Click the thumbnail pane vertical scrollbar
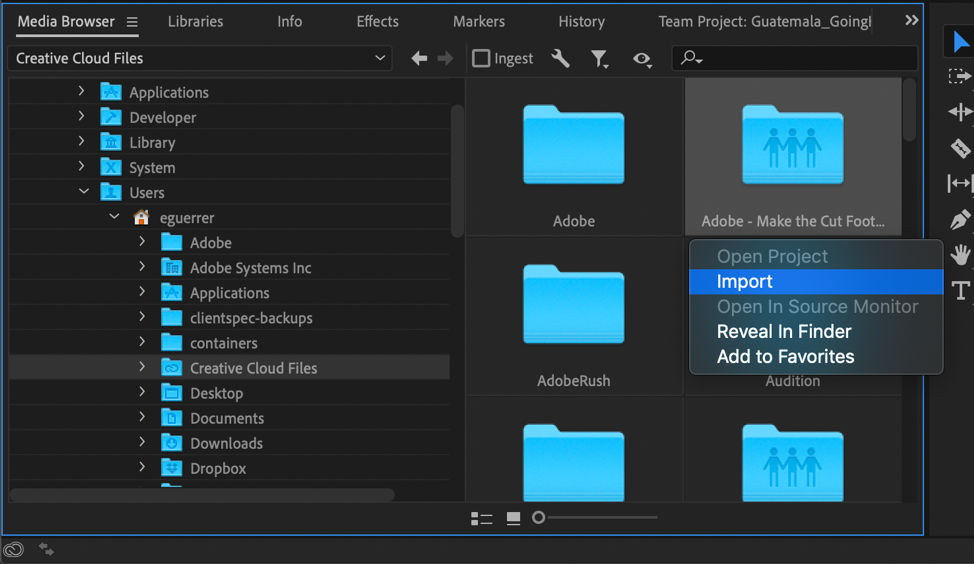This screenshot has height=564, width=974. [909, 110]
